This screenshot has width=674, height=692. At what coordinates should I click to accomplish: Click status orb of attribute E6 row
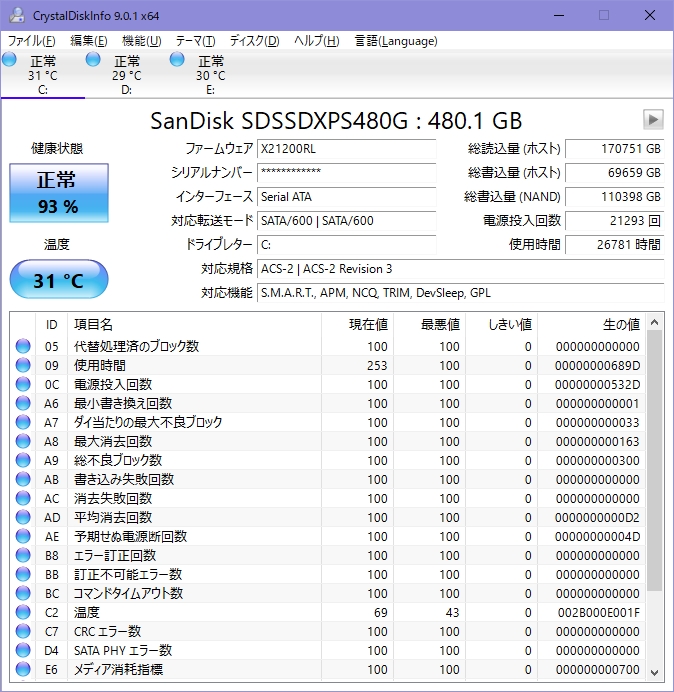23,669
